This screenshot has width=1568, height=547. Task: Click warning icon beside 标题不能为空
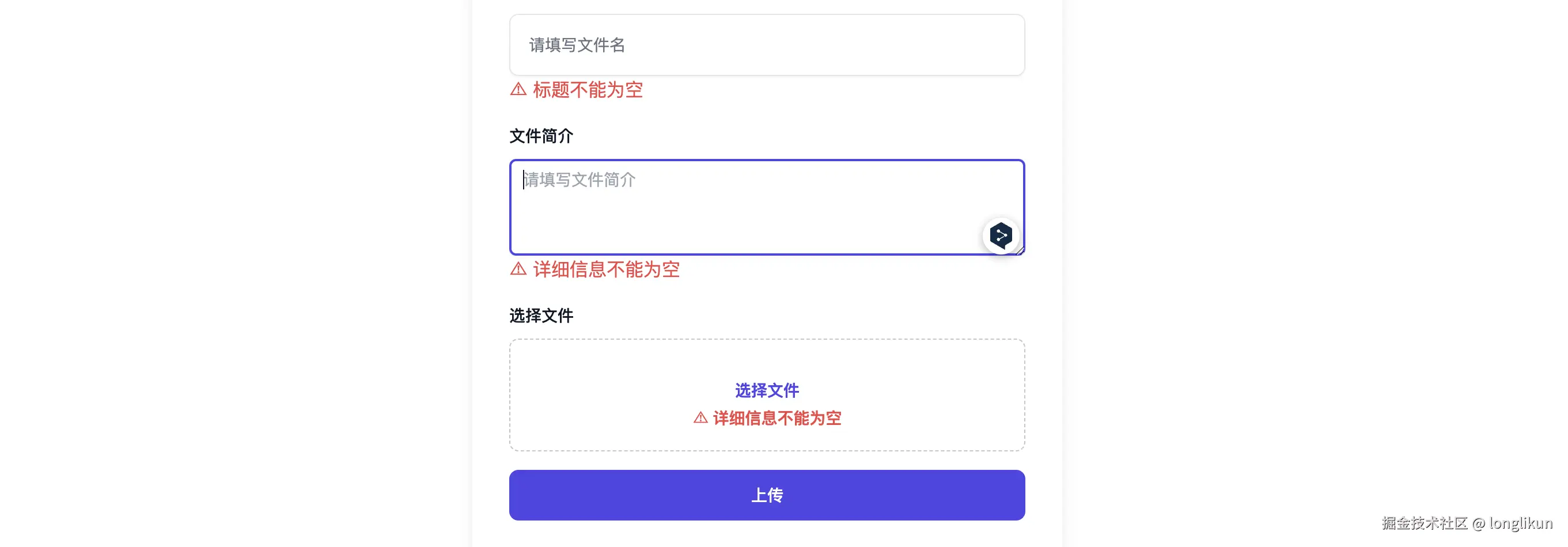tap(518, 89)
